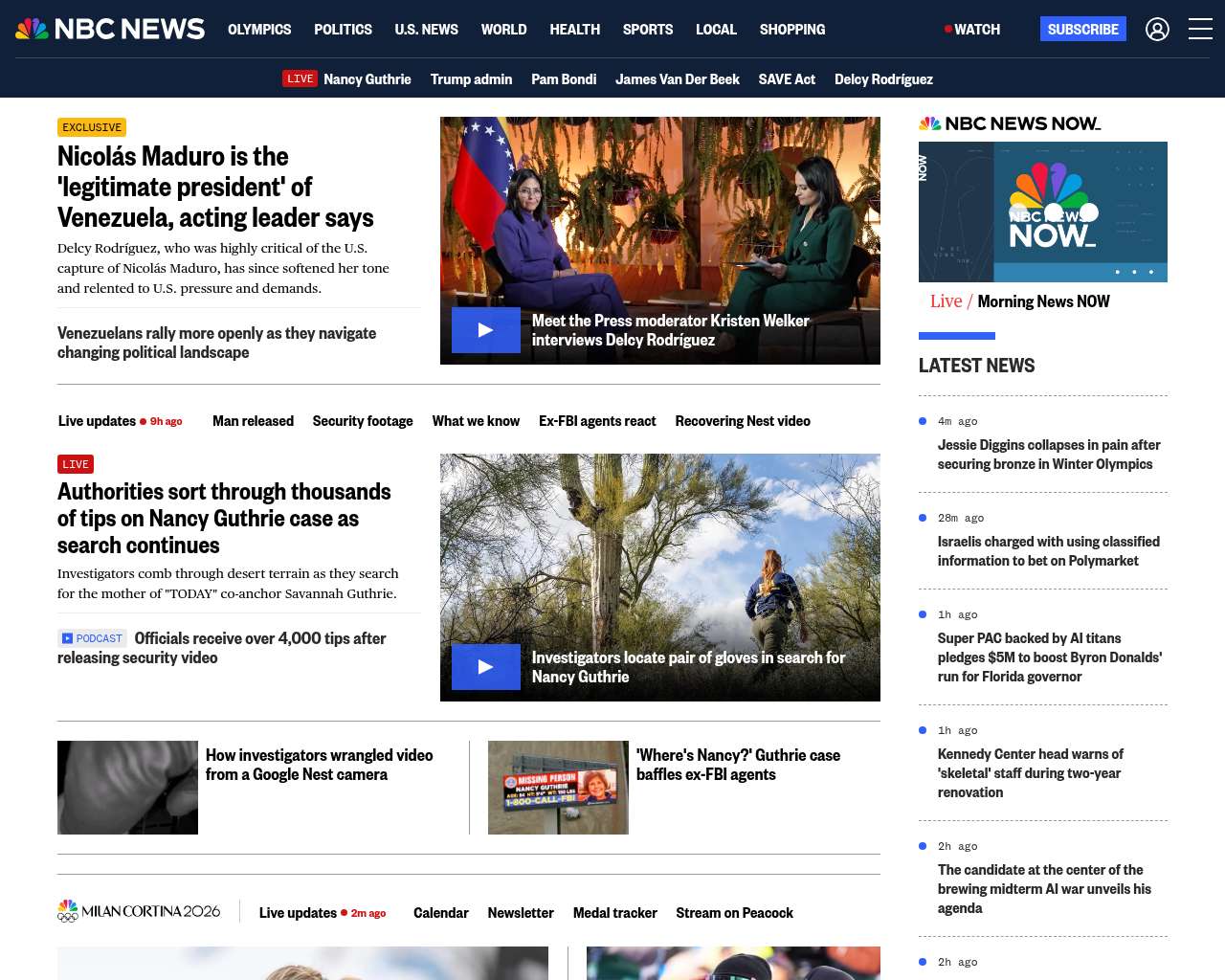The height and width of the screenshot is (980, 1225).
Task: Open the Security footage topic link
Action: 363,421
